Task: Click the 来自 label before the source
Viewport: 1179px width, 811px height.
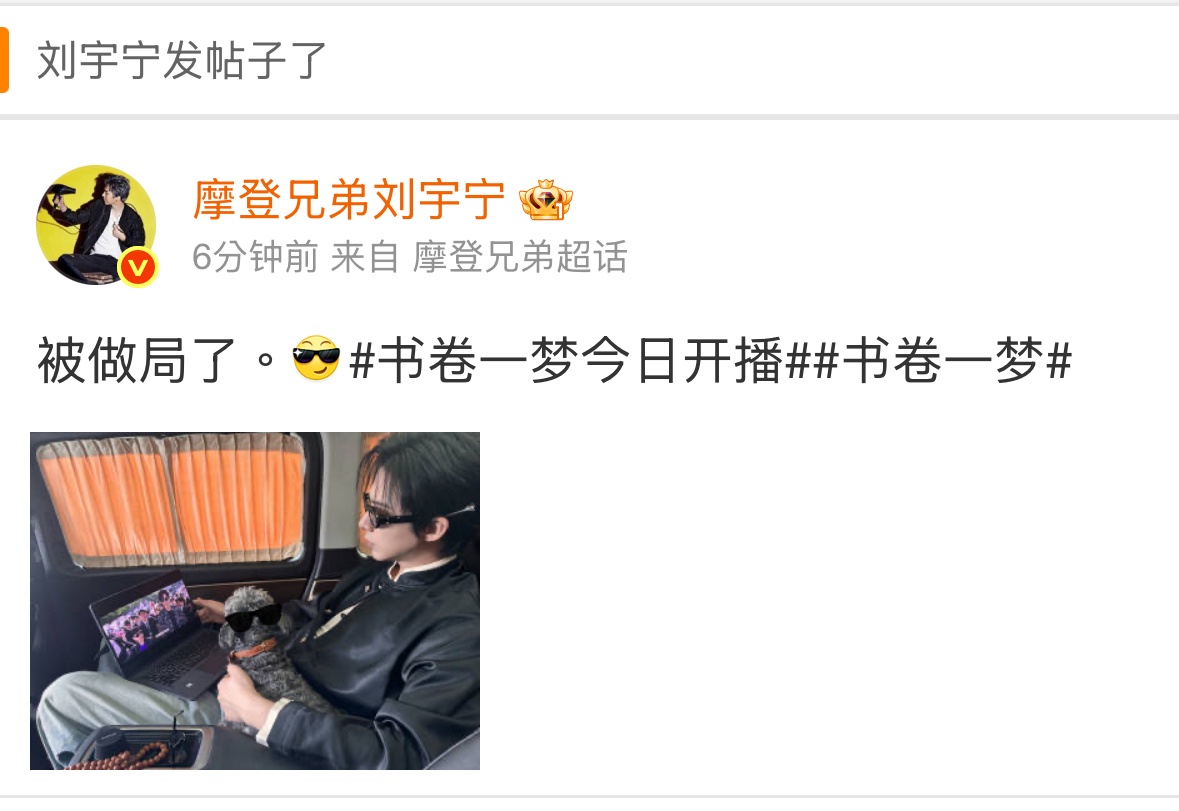Action: coord(365,257)
